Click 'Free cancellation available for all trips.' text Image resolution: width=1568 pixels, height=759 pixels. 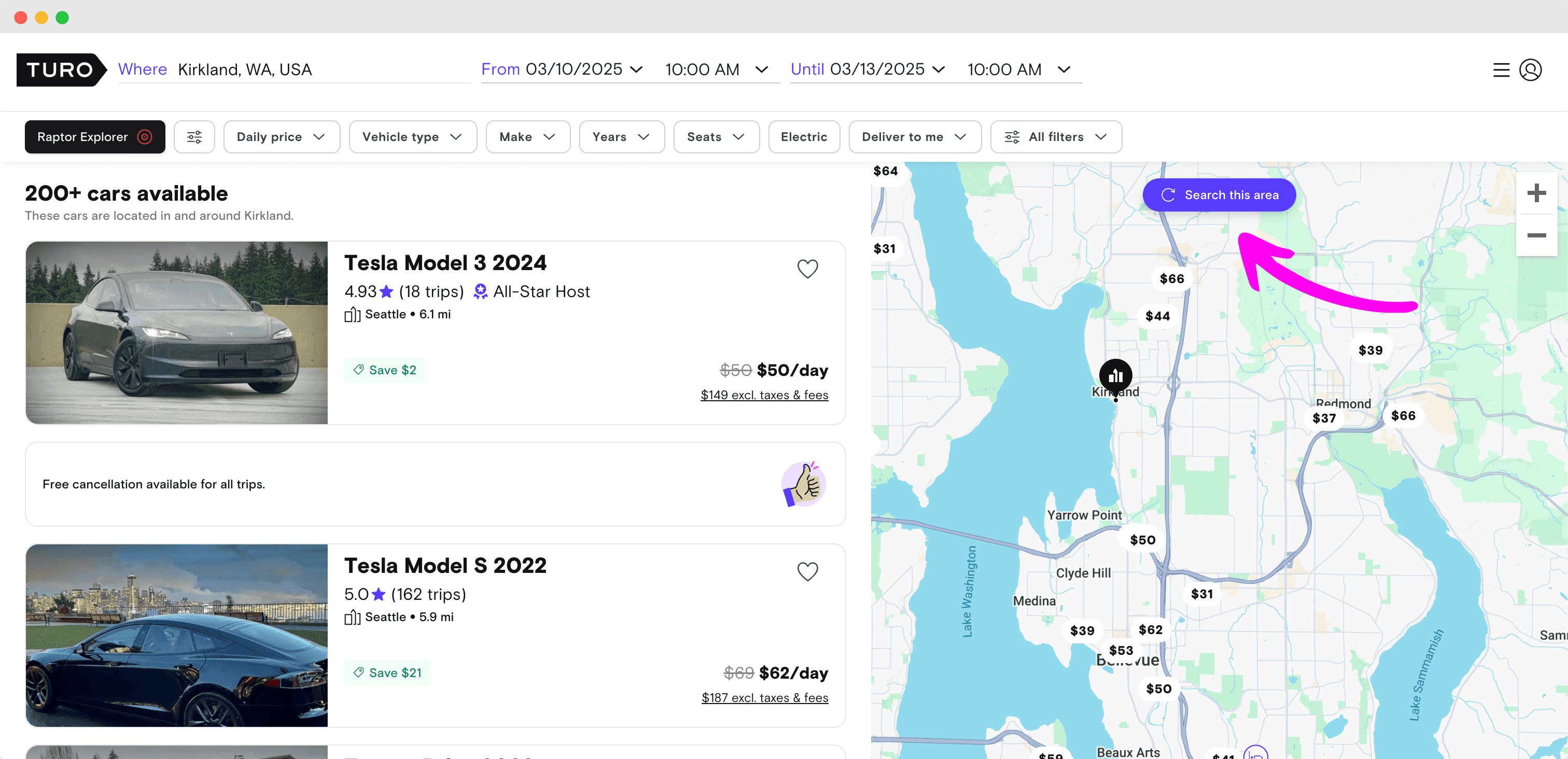click(x=153, y=485)
